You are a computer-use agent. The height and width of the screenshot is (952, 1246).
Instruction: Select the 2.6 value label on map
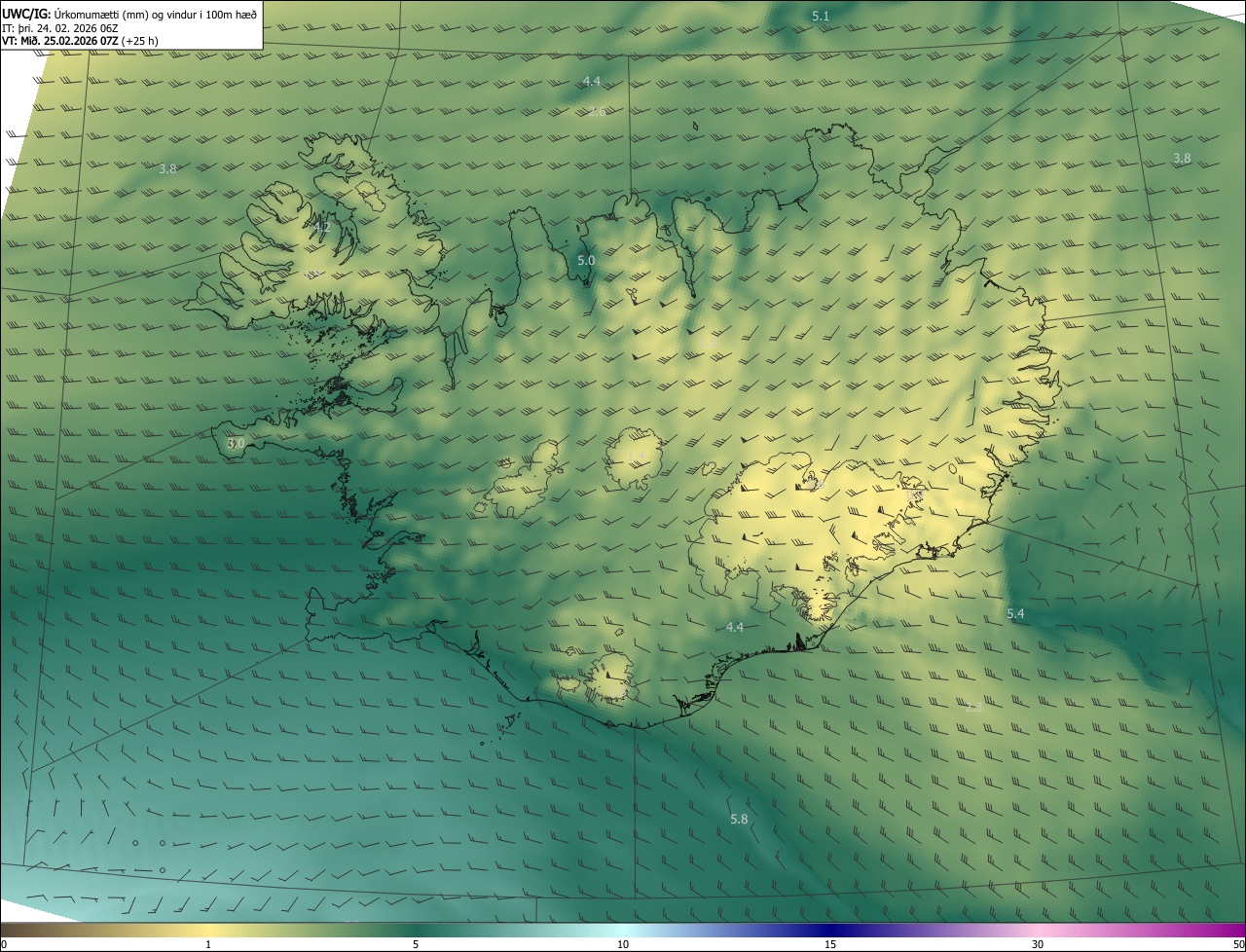coord(597,112)
